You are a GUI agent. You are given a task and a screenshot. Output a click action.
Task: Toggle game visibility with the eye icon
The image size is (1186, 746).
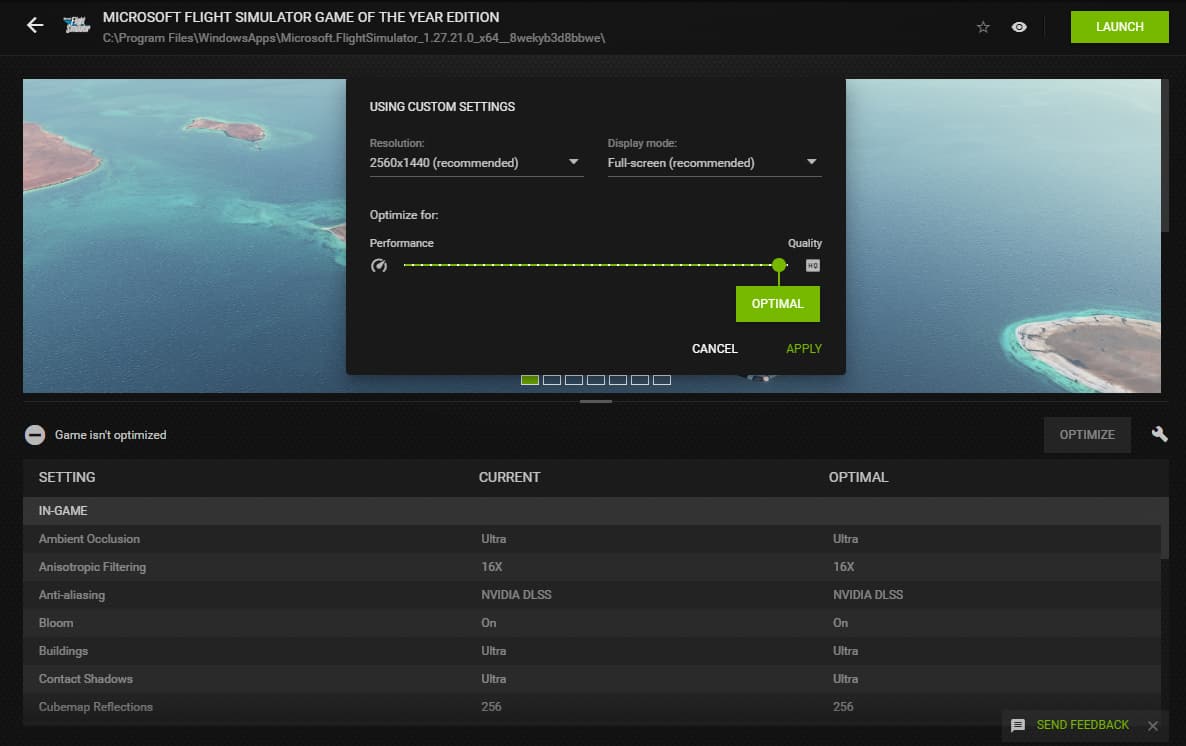tap(1019, 27)
